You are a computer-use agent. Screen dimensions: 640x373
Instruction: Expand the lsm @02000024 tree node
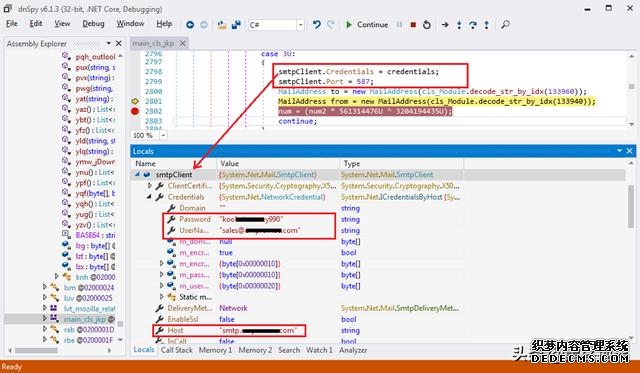click(45, 287)
